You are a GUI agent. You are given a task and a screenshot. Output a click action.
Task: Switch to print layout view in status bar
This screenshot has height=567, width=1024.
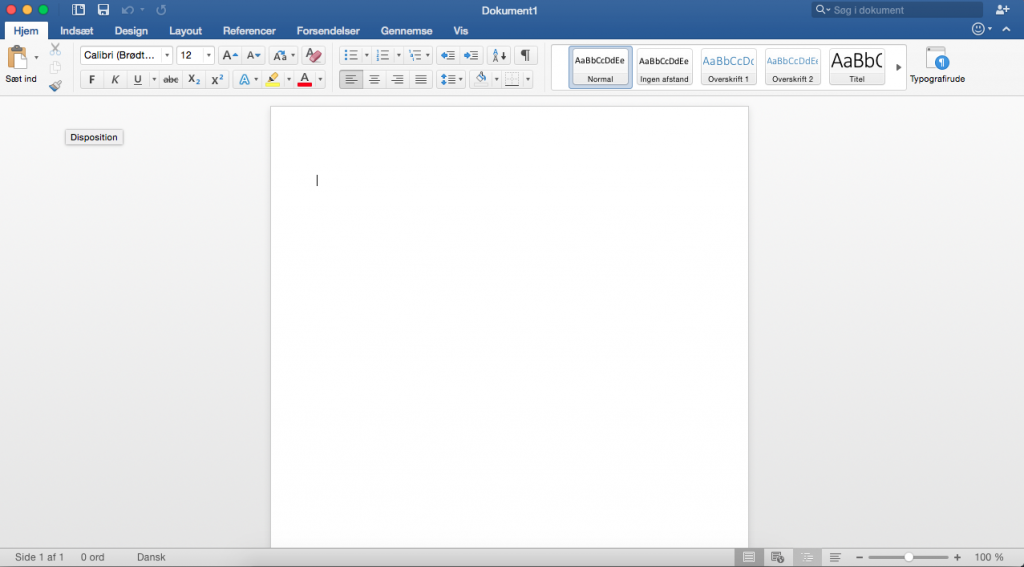749,557
